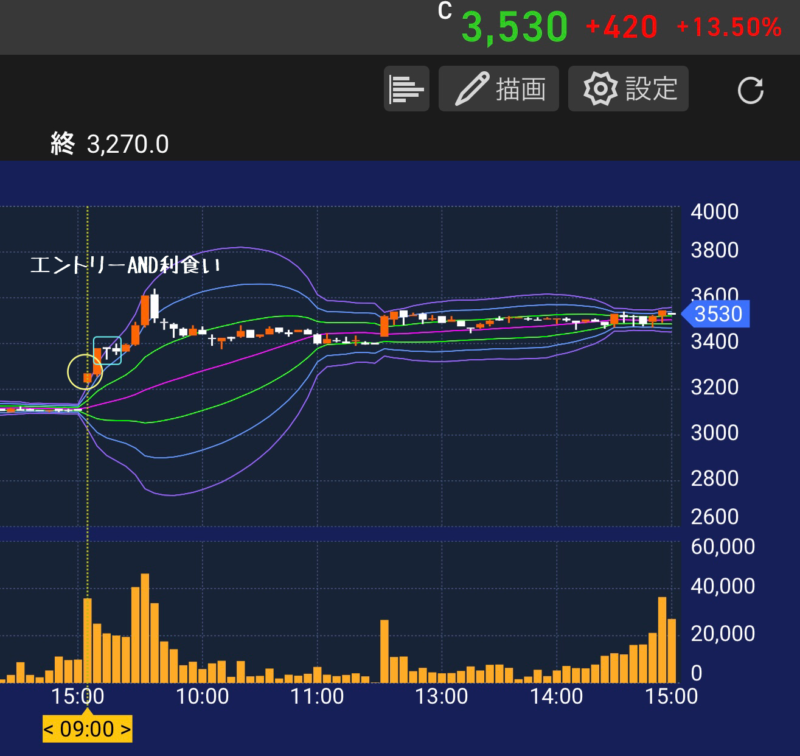The image size is (800, 756).
Task: Click the 20,000 volume axis label
Action: (x=722, y=634)
